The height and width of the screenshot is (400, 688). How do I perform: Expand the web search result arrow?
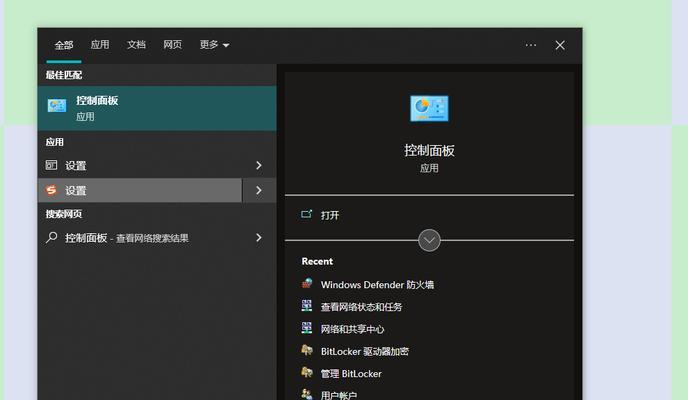pyautogui.click(x=259, y=238)
